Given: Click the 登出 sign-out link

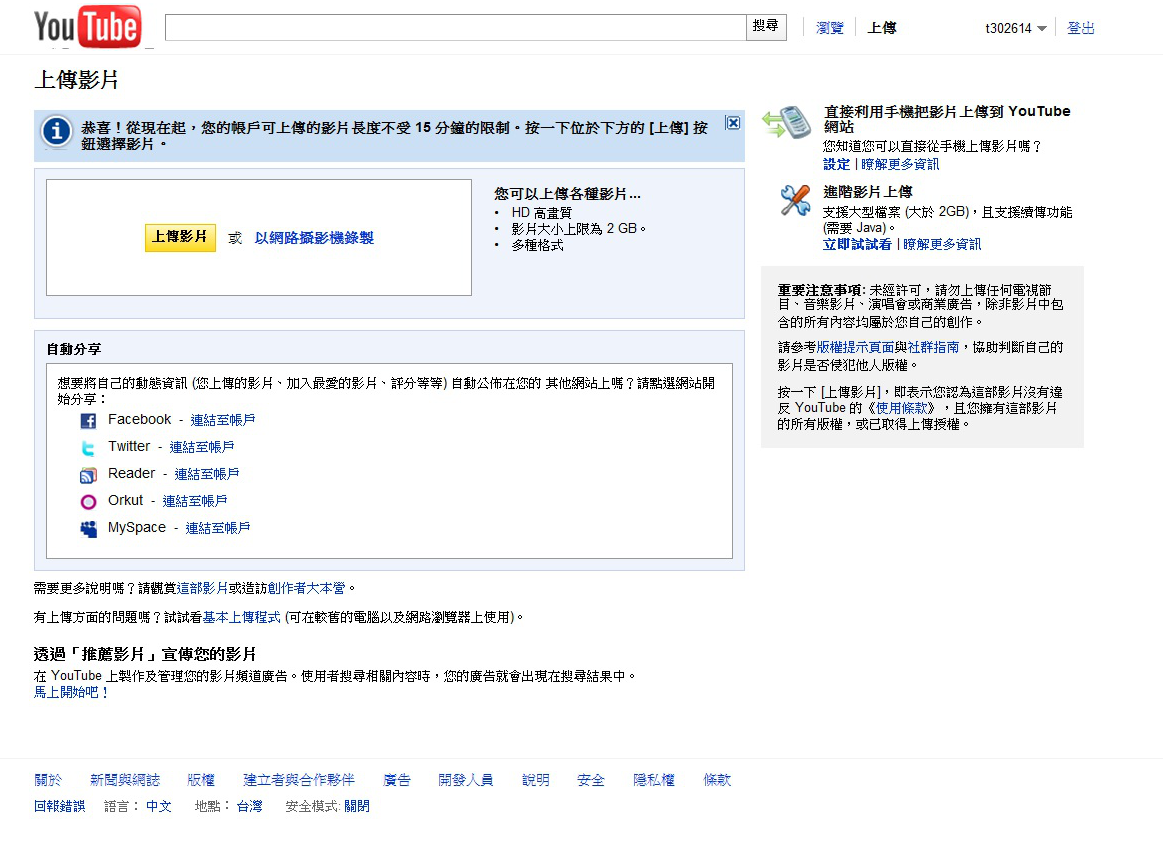Looking at the screenshot, I should [1080, 28].
